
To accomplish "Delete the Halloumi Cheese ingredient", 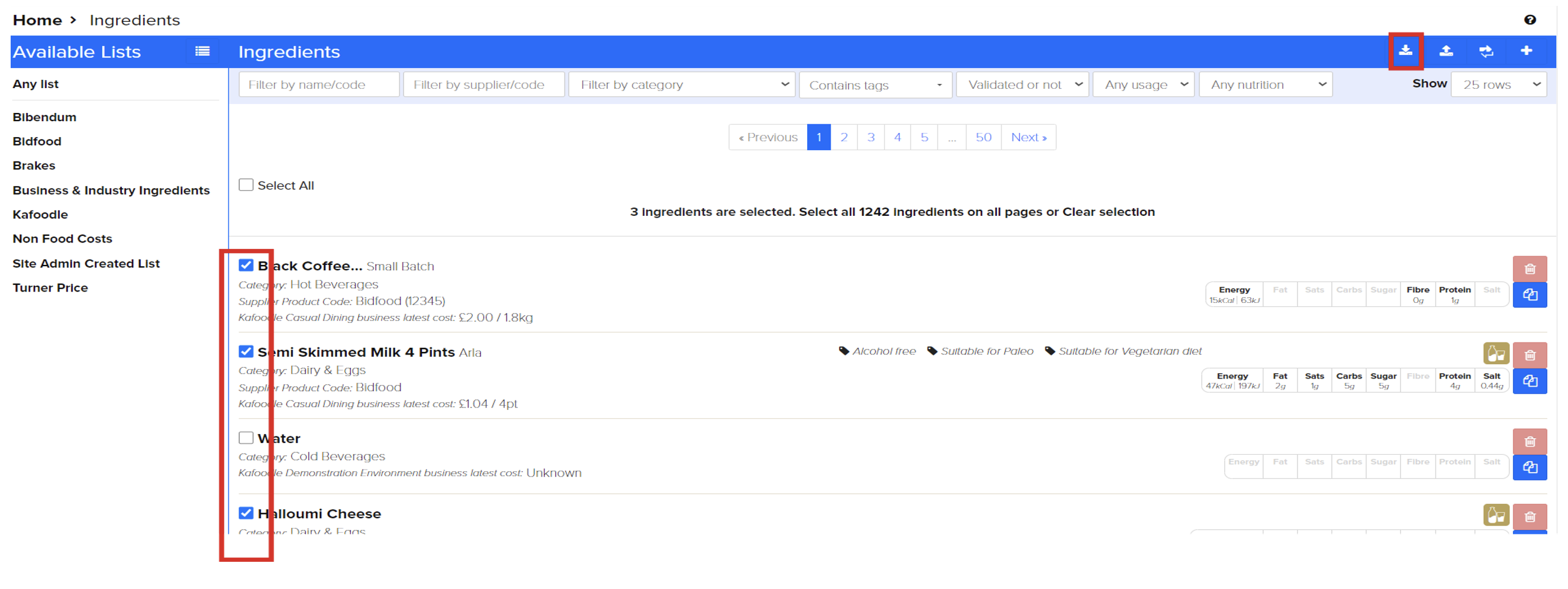I will tap(1530, 517).
